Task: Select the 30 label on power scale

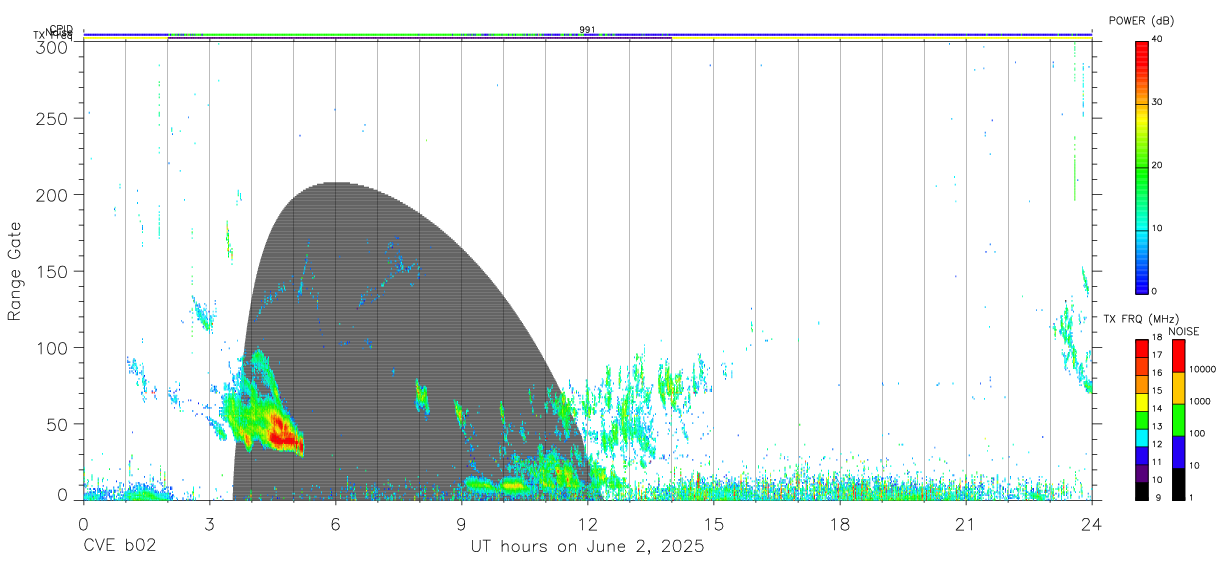Action: click(1158, 103)
